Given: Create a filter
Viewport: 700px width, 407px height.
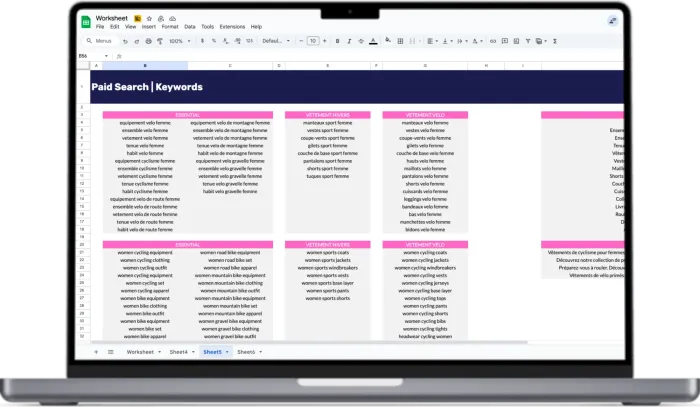Looking at the screenshot, I should (x=528, y=41).
